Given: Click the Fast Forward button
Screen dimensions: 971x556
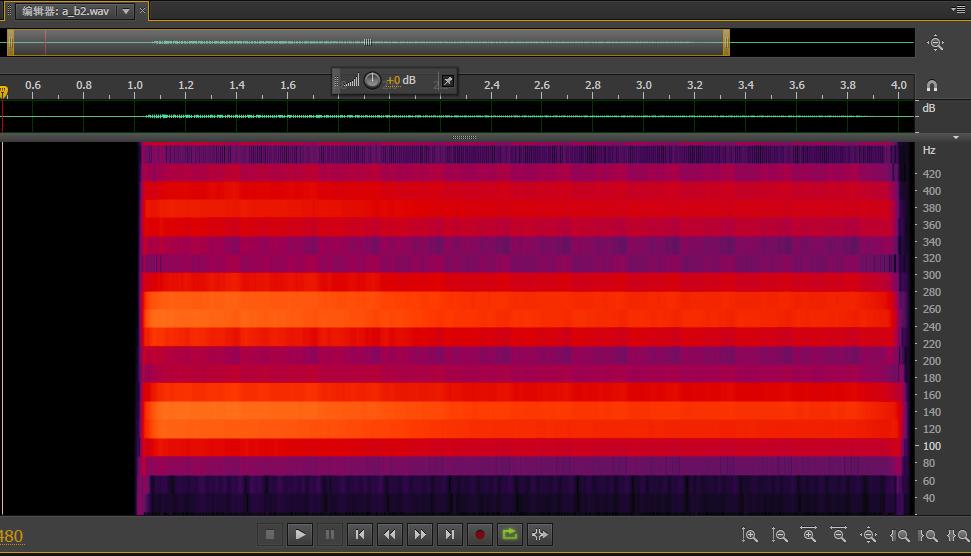Looking at the screenshot, I should (420, 534).
